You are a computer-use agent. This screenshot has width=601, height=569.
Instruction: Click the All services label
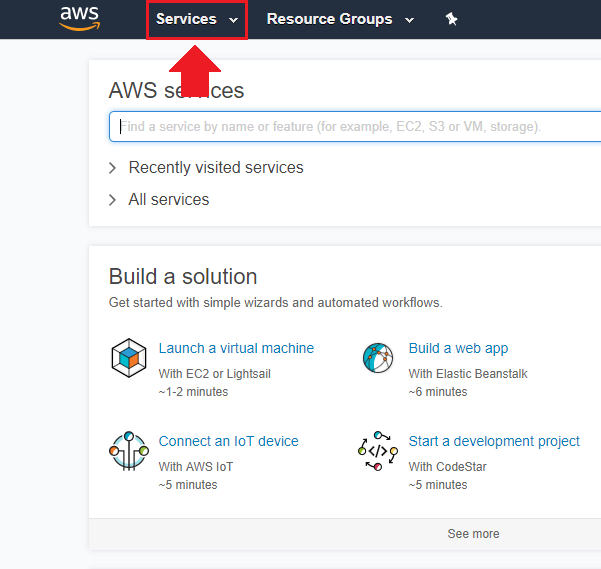tap(169, 200)
